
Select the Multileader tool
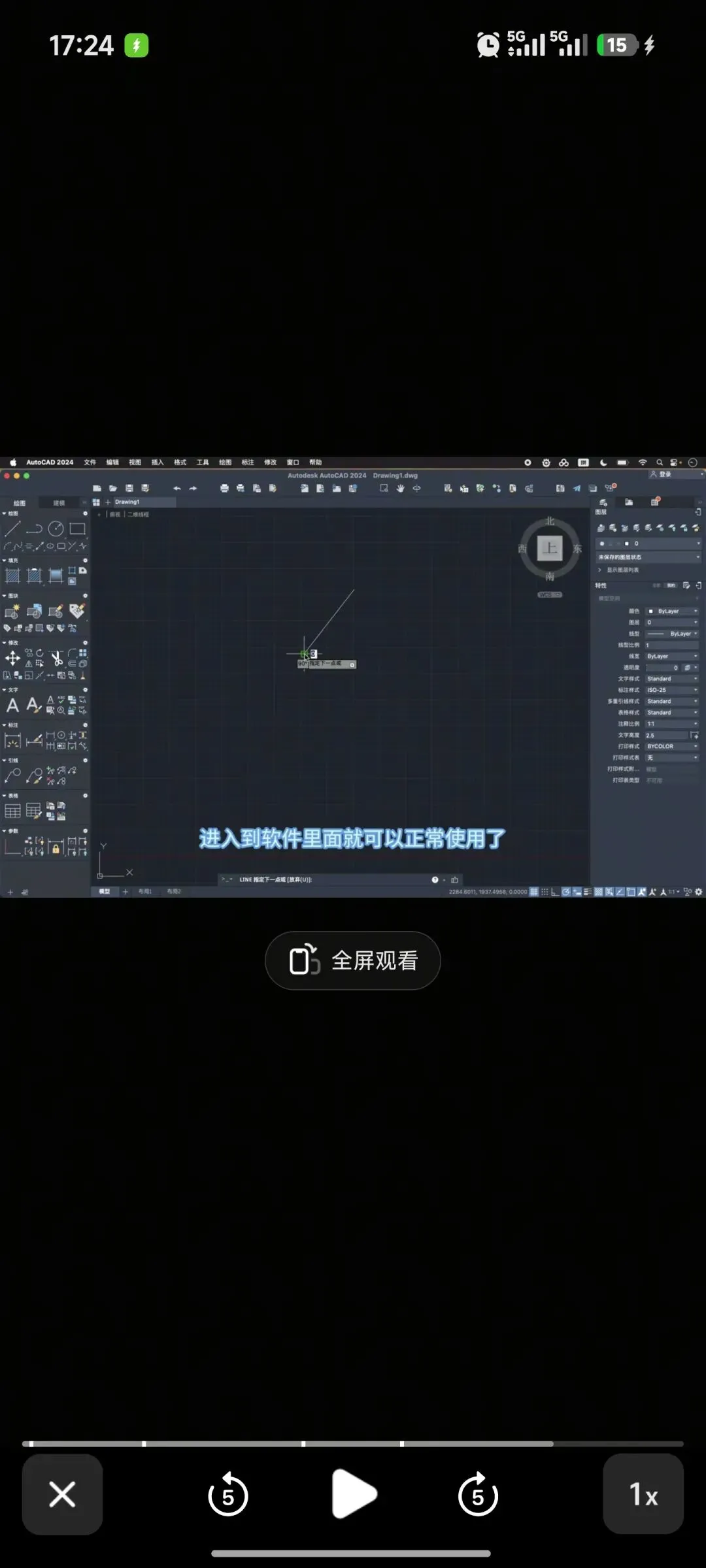tap(12, 776)
